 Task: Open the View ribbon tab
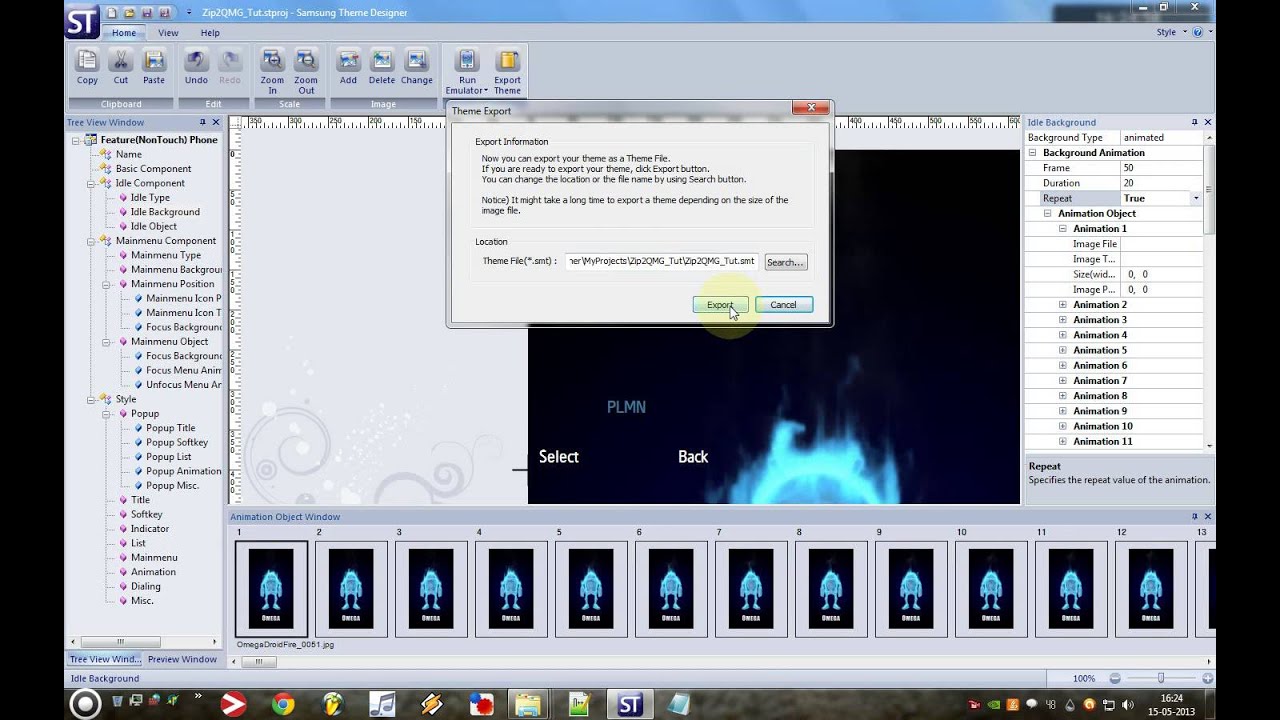(x=168, y=33)
